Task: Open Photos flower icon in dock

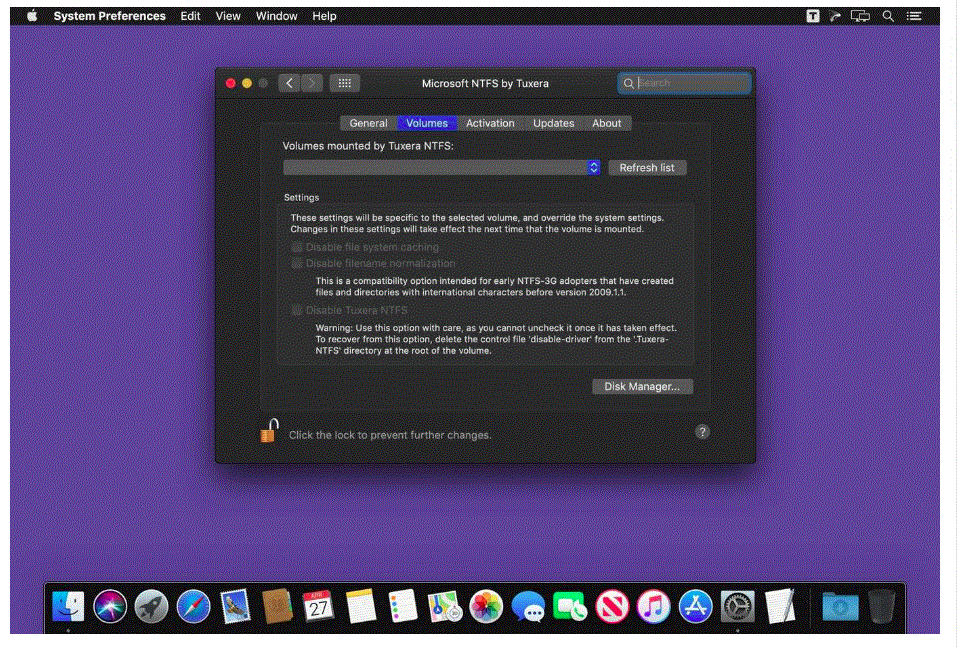Action: 486,606
